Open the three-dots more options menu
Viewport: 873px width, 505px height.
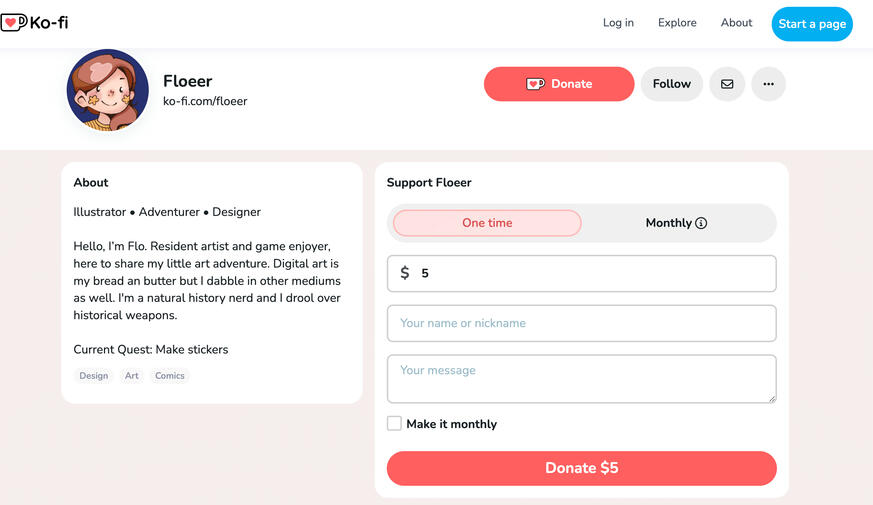pos(768,84)
